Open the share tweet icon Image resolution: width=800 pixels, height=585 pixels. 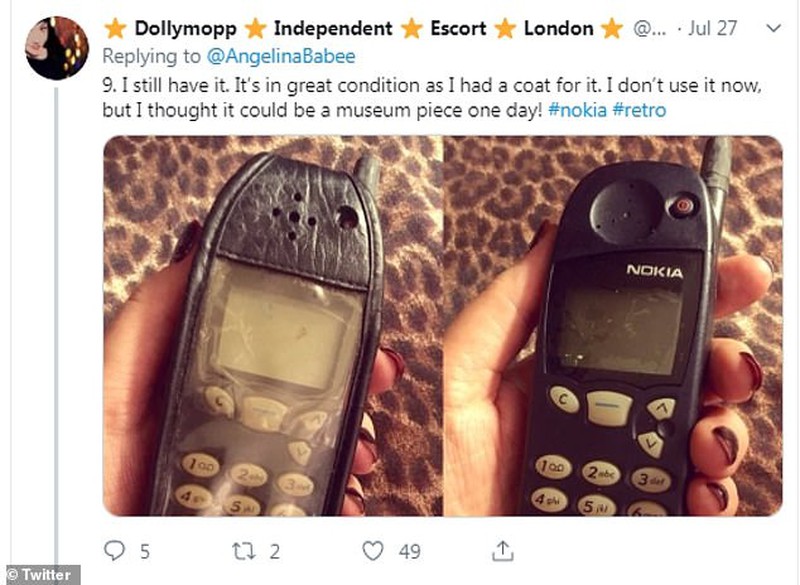503,550
